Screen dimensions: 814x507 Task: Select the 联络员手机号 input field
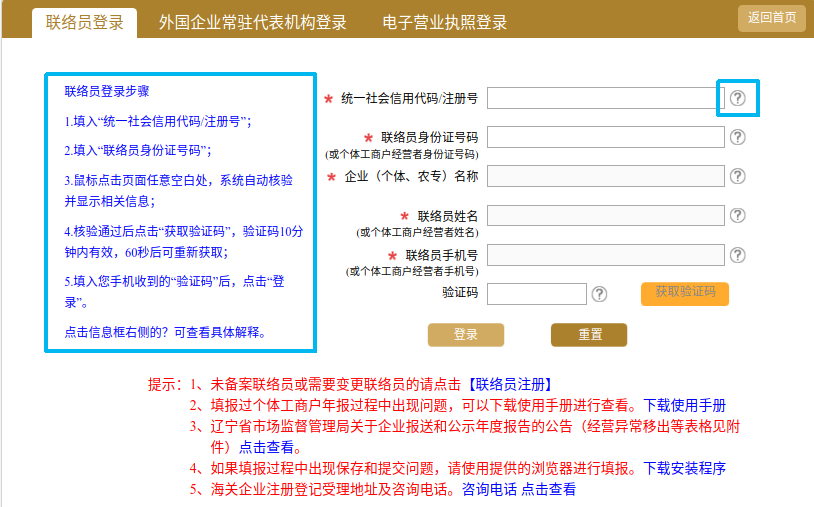pyautogui.click(x=604, y=255)
